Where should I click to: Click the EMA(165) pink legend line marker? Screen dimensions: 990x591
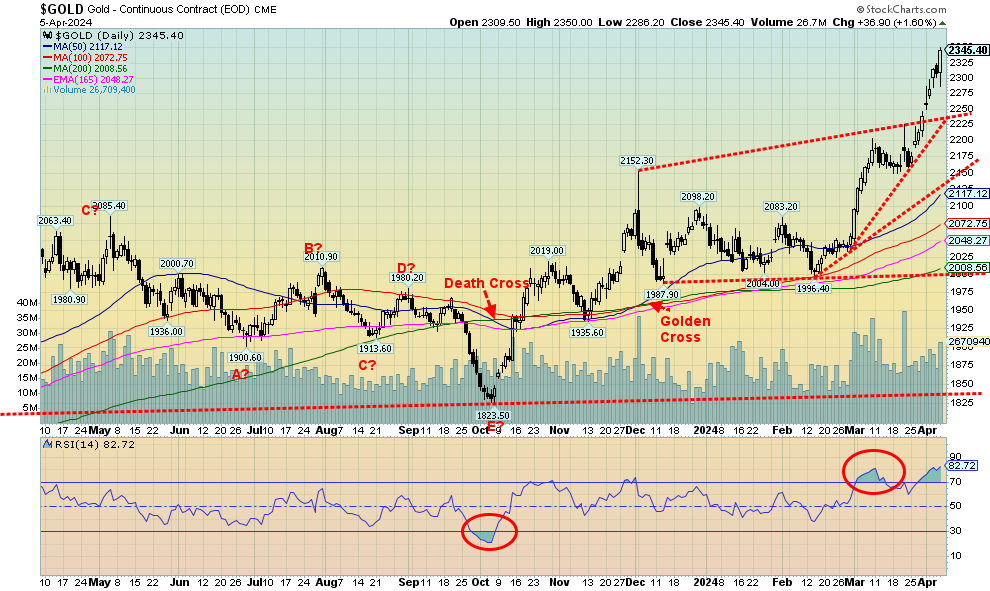point(47,78)
